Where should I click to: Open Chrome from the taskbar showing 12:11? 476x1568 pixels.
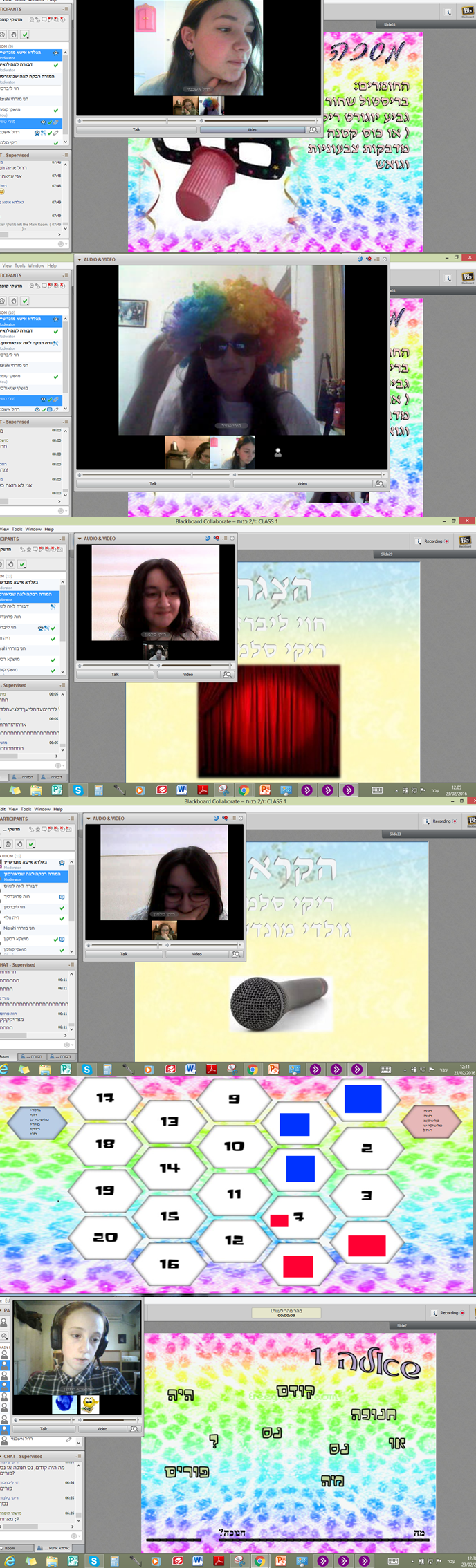click(x=253, y=1070)
